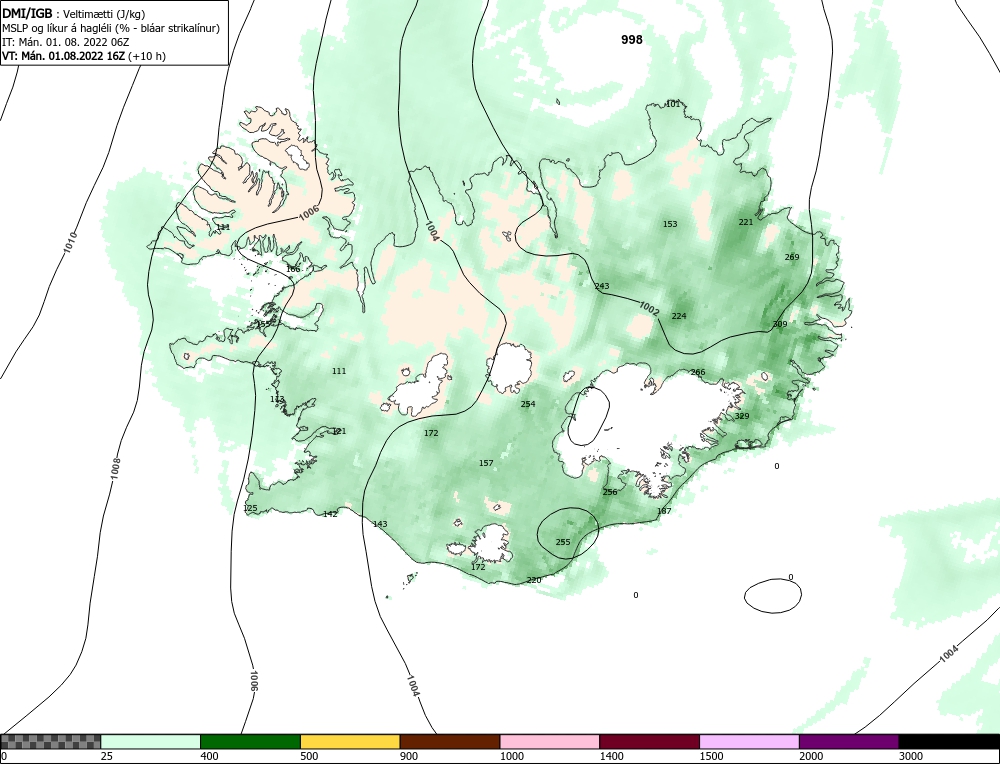Image resolution: width=1000 pixels, height=764 pixels.
Task: Click the '329' value on the map
Action: point(742,416)
